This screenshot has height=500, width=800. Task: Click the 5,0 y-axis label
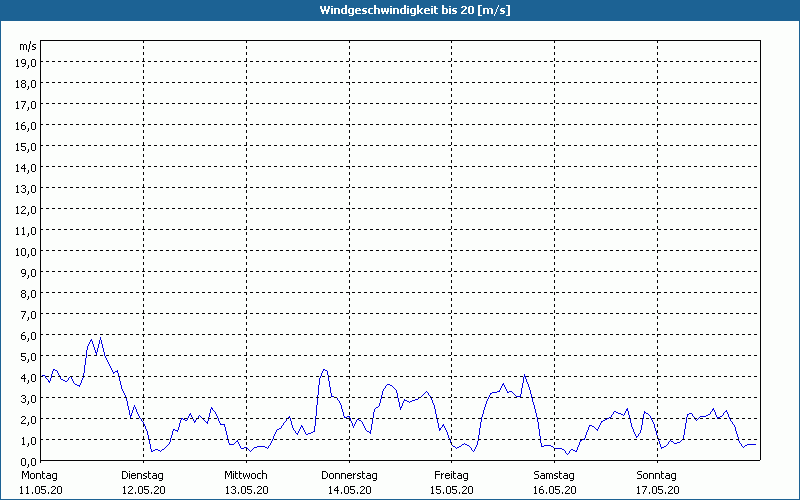coord(29,357)
